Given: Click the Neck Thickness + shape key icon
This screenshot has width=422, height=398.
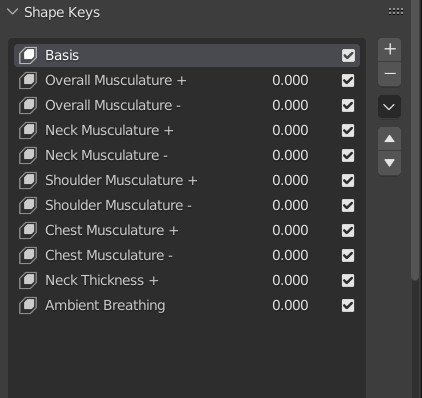Looking at the screenshot, I should [x=28, y=280].
